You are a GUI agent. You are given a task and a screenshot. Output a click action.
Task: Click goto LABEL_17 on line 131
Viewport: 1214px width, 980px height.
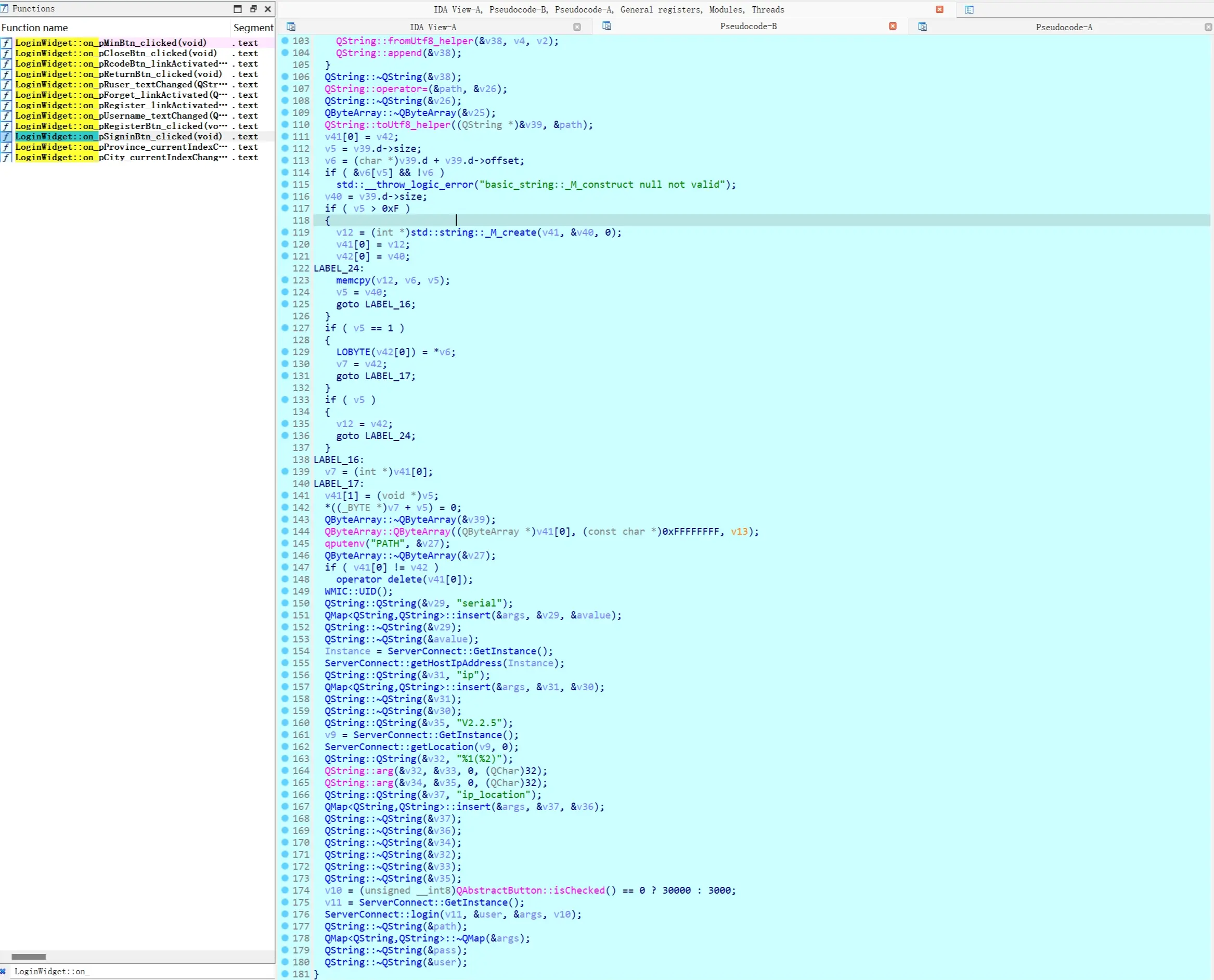pyautogui.click(x=376, y=376)
